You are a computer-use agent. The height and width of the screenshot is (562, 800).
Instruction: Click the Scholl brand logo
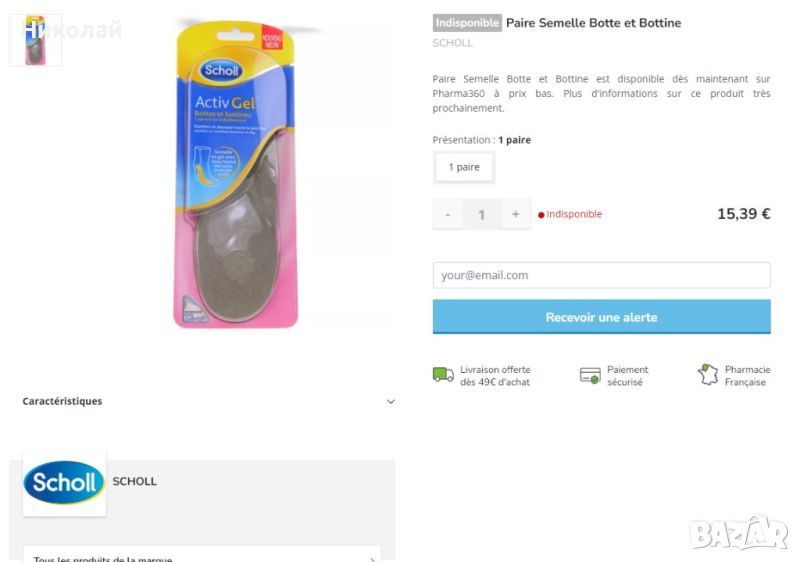[x=64, y=483]
